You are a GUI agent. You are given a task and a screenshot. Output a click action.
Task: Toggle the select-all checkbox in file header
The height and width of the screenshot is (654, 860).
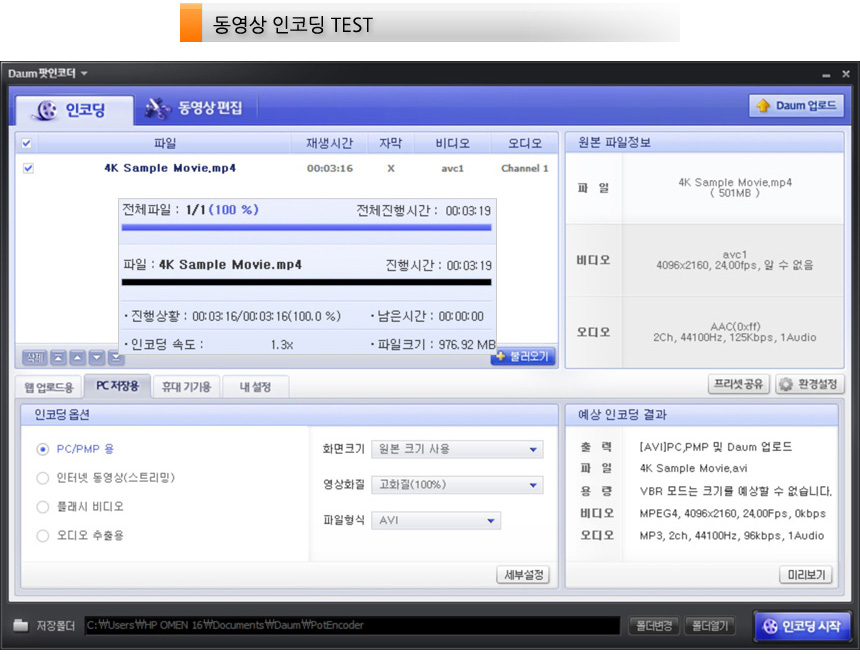[27, 143]
